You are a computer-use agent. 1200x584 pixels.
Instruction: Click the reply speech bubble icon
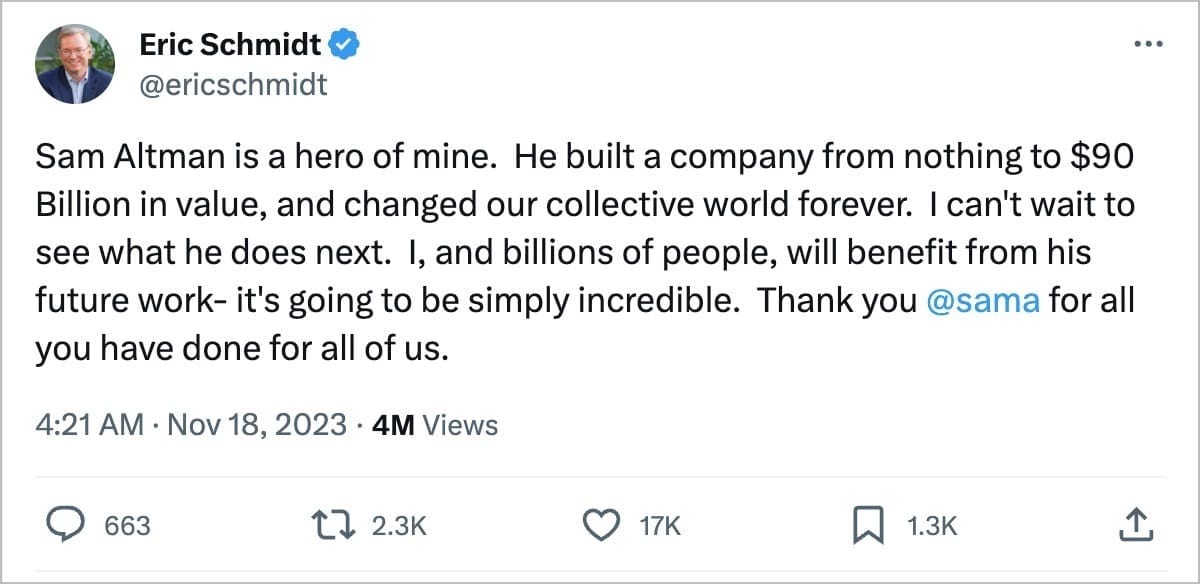click(x=67, y=525)
